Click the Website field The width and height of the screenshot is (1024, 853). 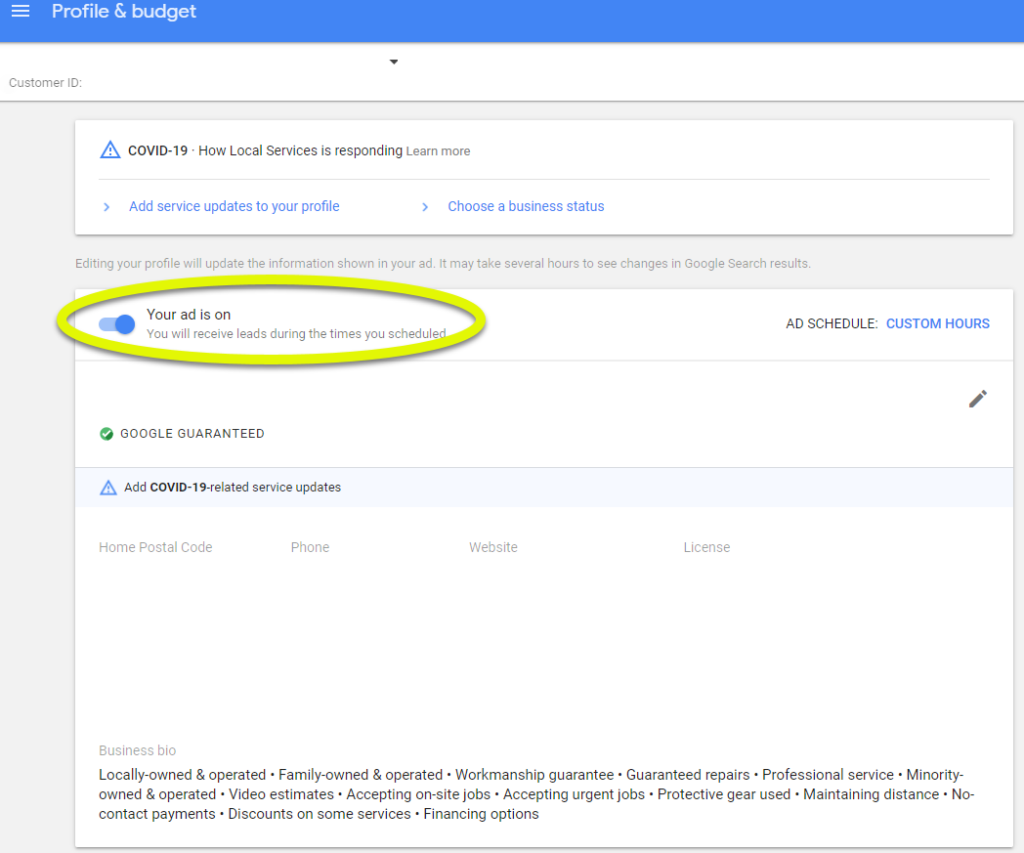click(493, 547)
